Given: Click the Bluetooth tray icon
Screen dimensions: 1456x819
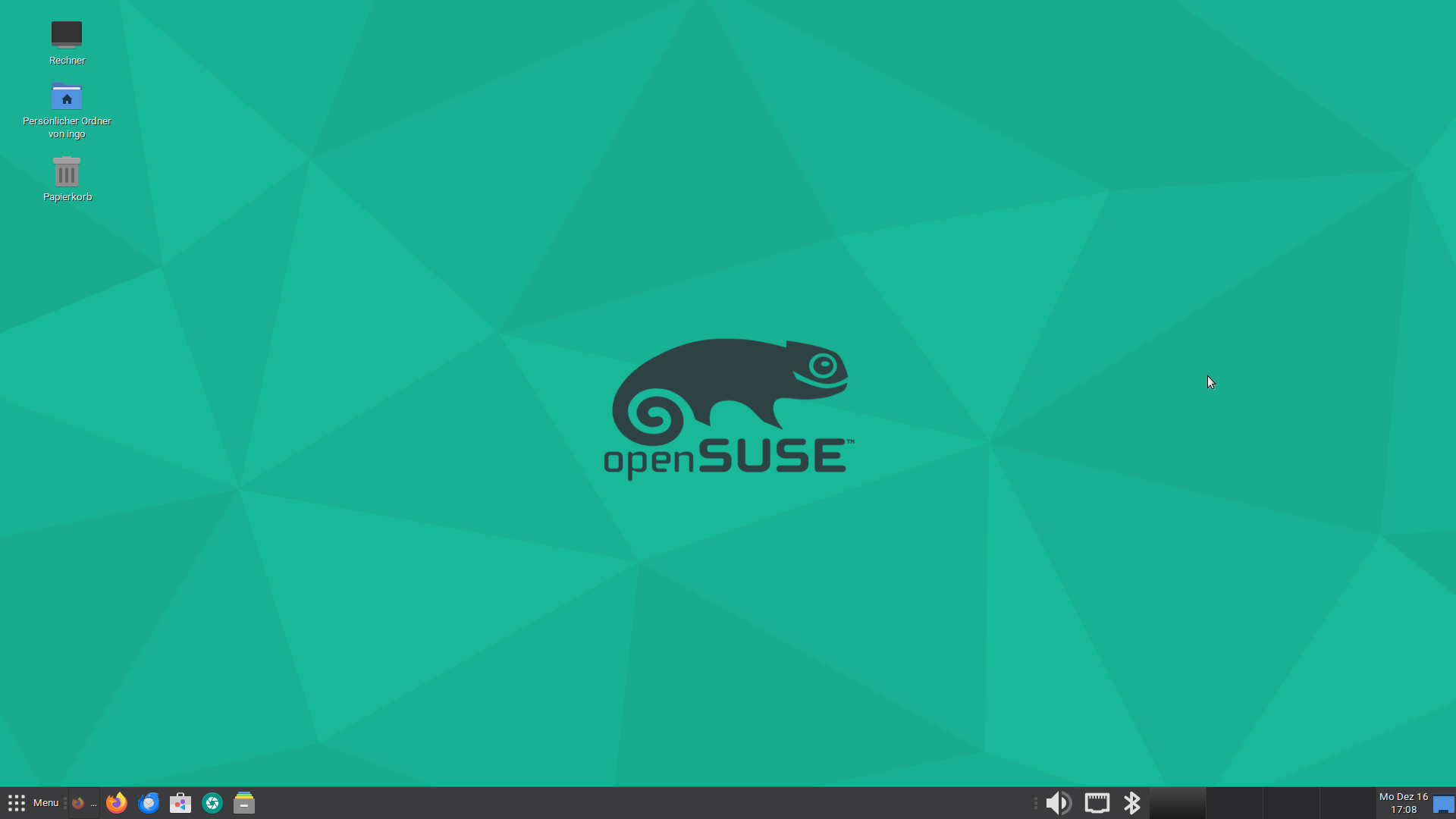Looking at the screenshot, I should tap(1131, 803).
